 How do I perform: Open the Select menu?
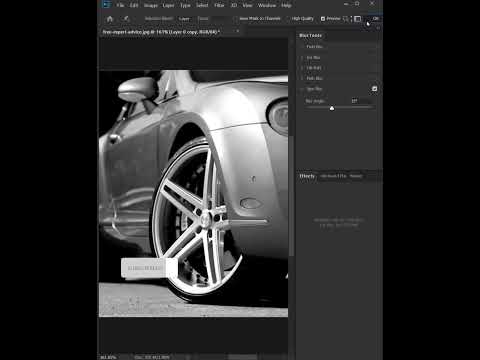202,5
